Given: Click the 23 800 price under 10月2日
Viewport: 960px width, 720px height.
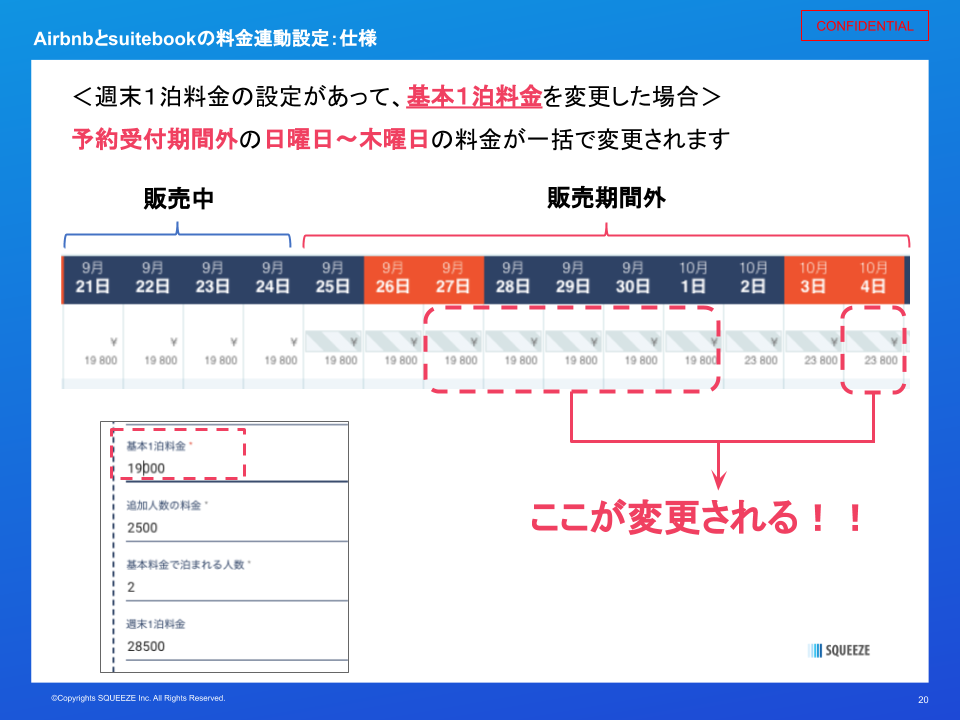Looking at the screenshot, I should (x=760, y=361).
